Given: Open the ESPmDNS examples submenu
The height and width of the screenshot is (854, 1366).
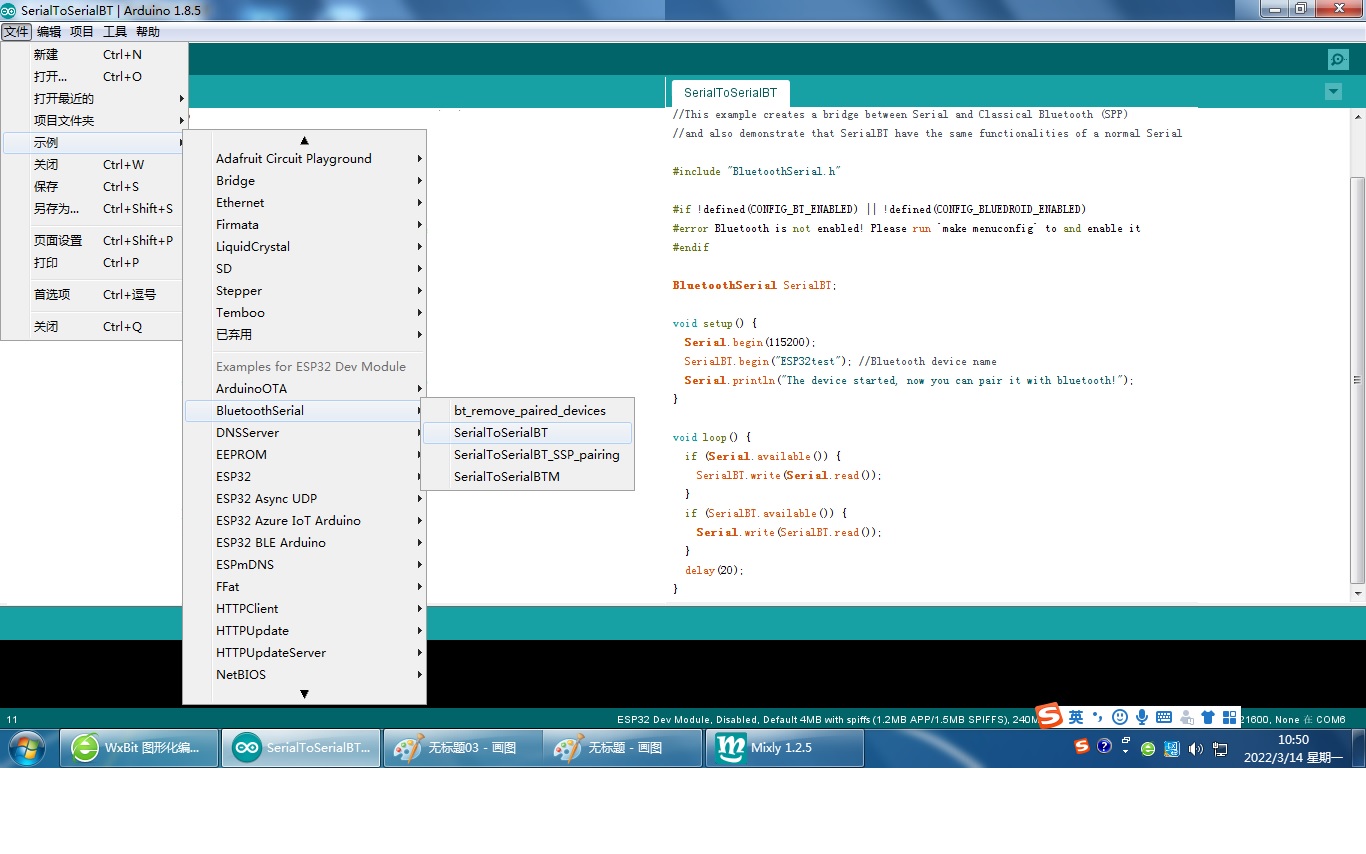Looking at the screenshot, I should pyautogui.click(x=305, y=565).
